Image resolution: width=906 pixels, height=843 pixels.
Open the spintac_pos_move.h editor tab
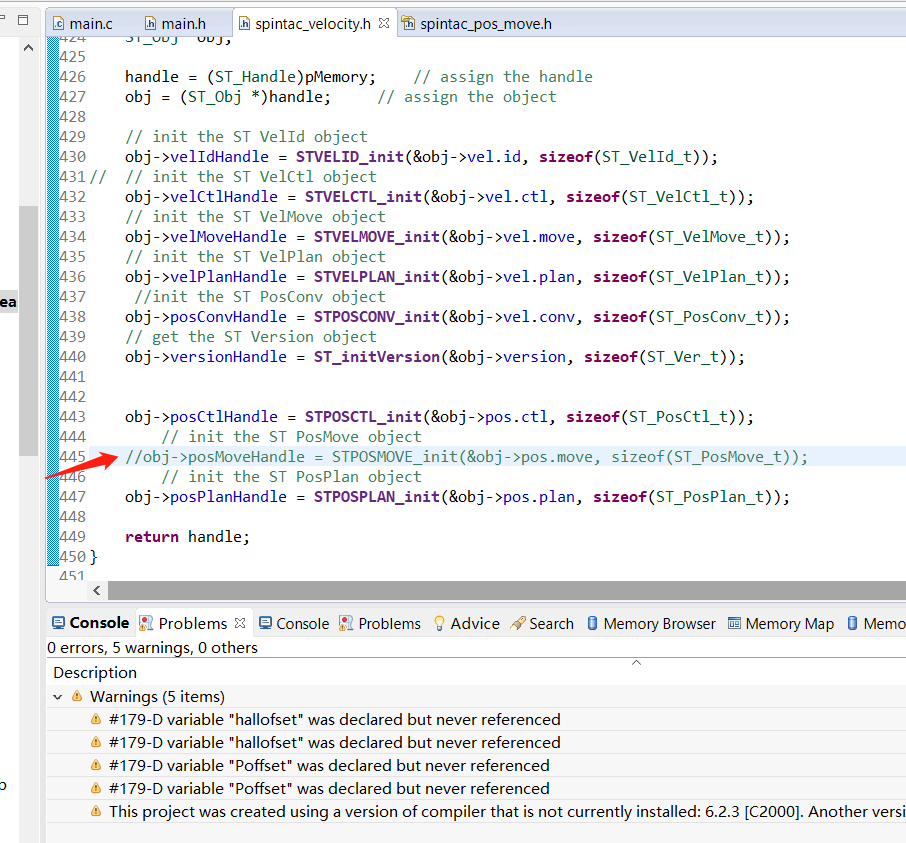tap(477, 24)
